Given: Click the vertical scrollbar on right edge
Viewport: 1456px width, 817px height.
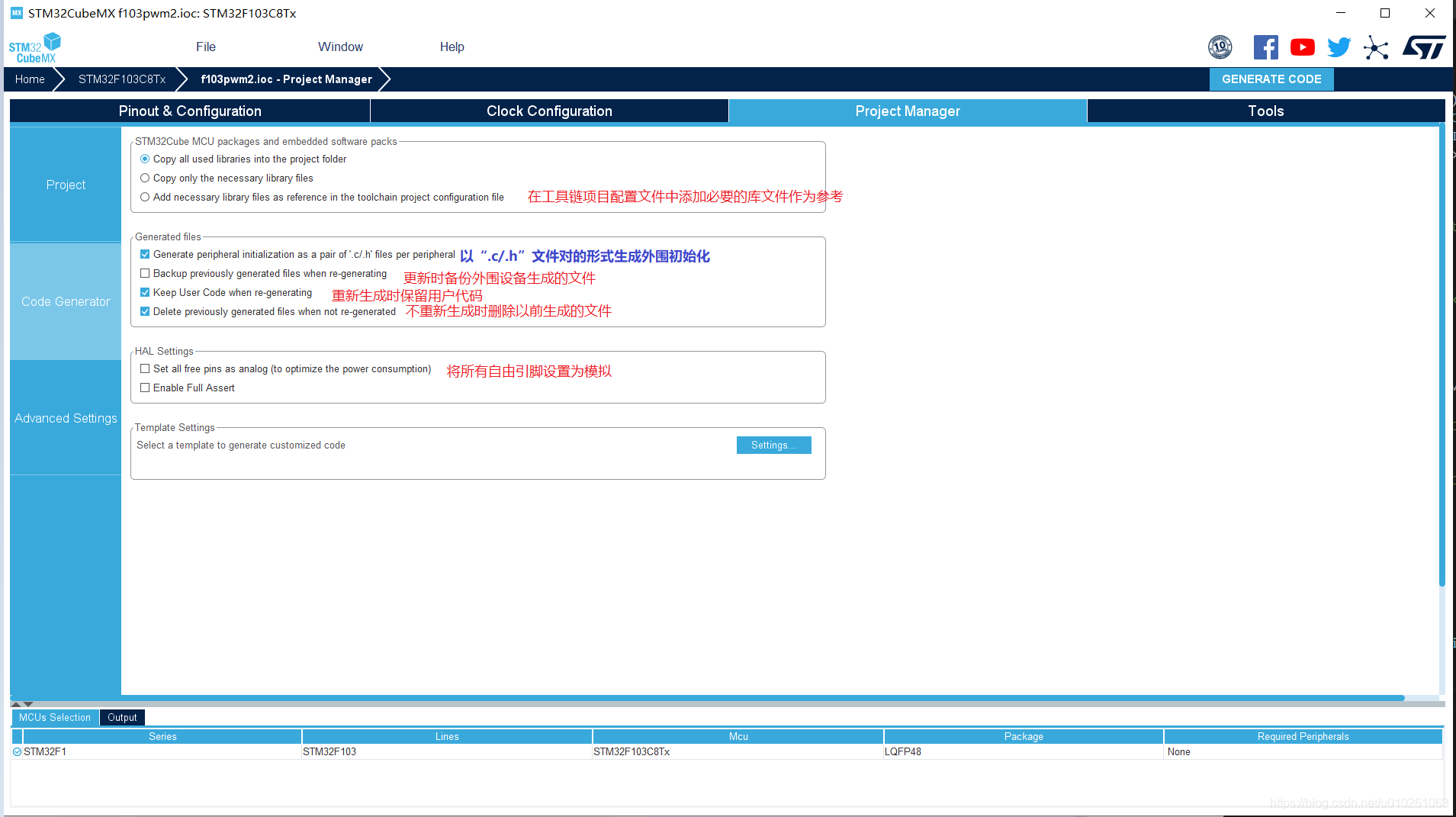Looking at the screenshot, I should coord(1442,356).
